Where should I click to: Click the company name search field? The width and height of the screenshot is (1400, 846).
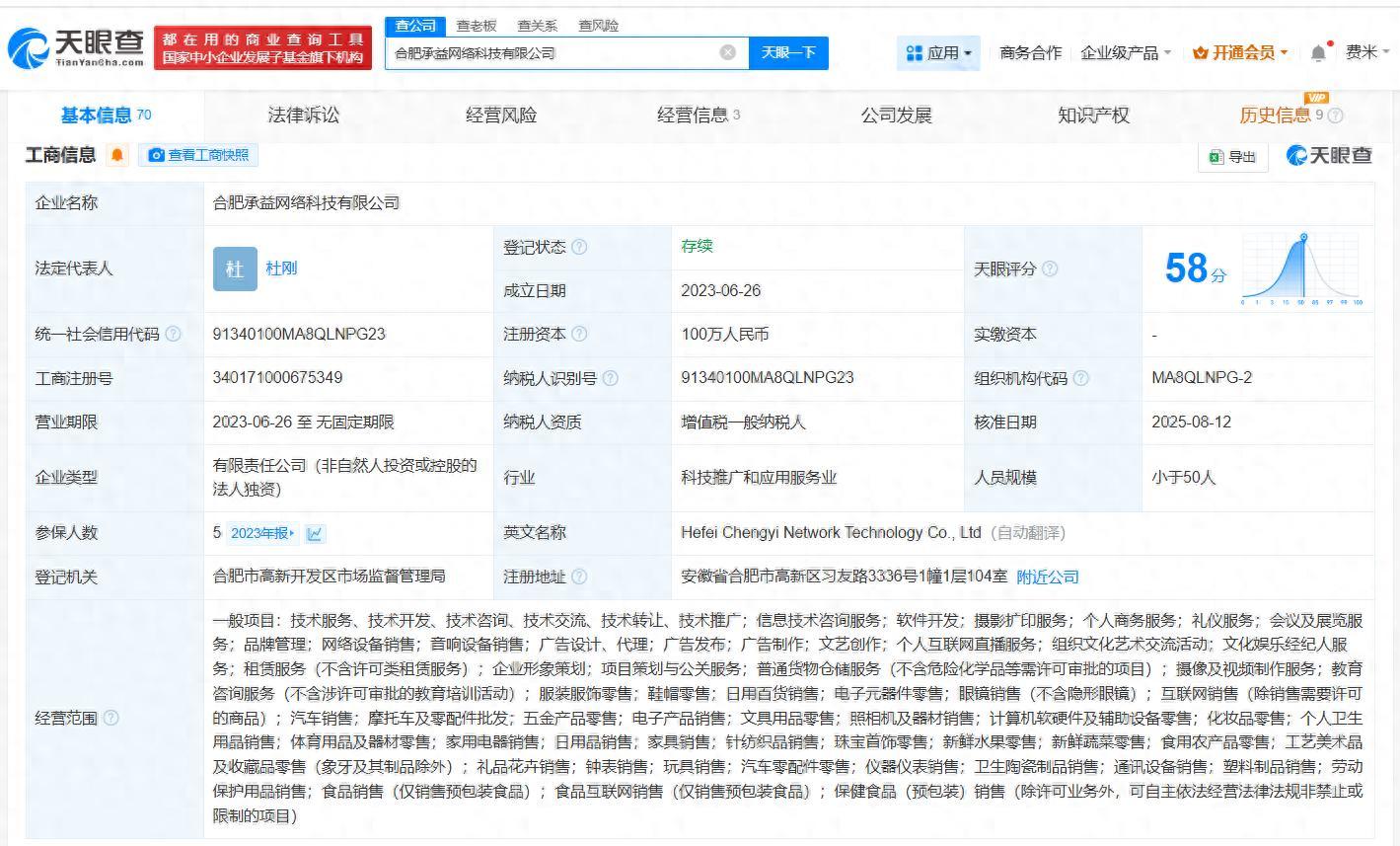click(x=553, y=53)
